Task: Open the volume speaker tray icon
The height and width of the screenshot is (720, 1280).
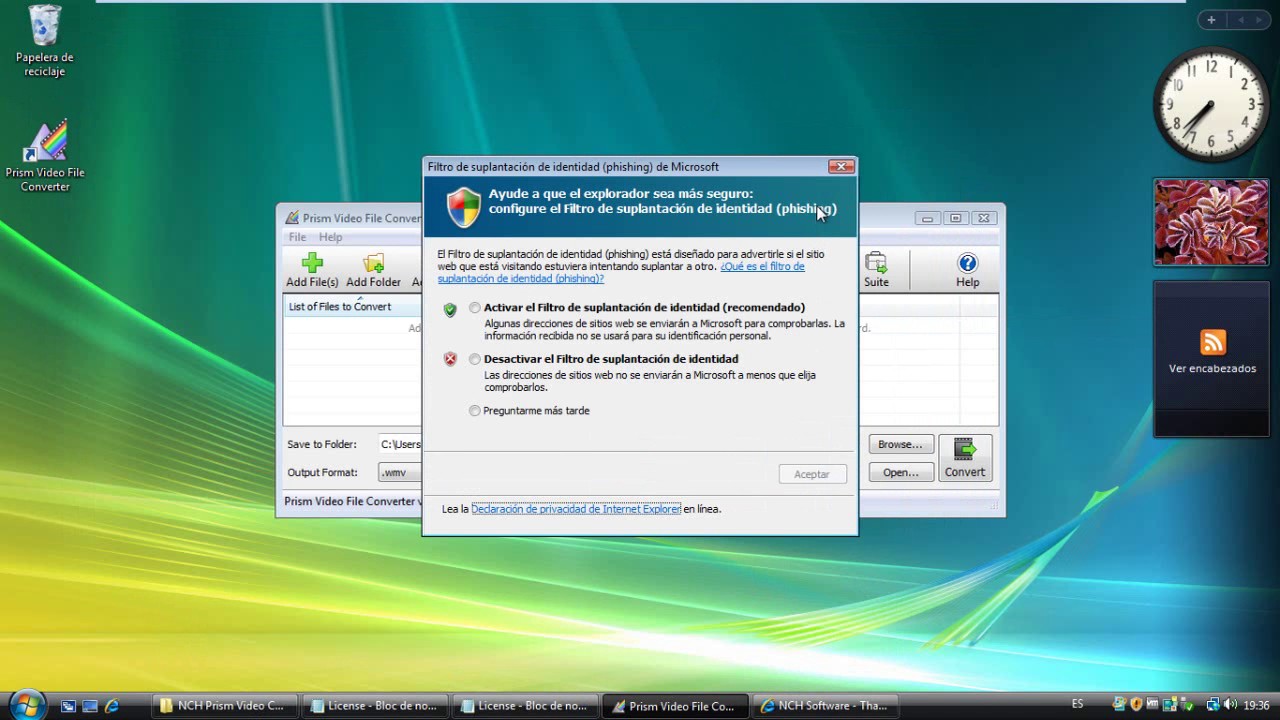Action: 1229,705
